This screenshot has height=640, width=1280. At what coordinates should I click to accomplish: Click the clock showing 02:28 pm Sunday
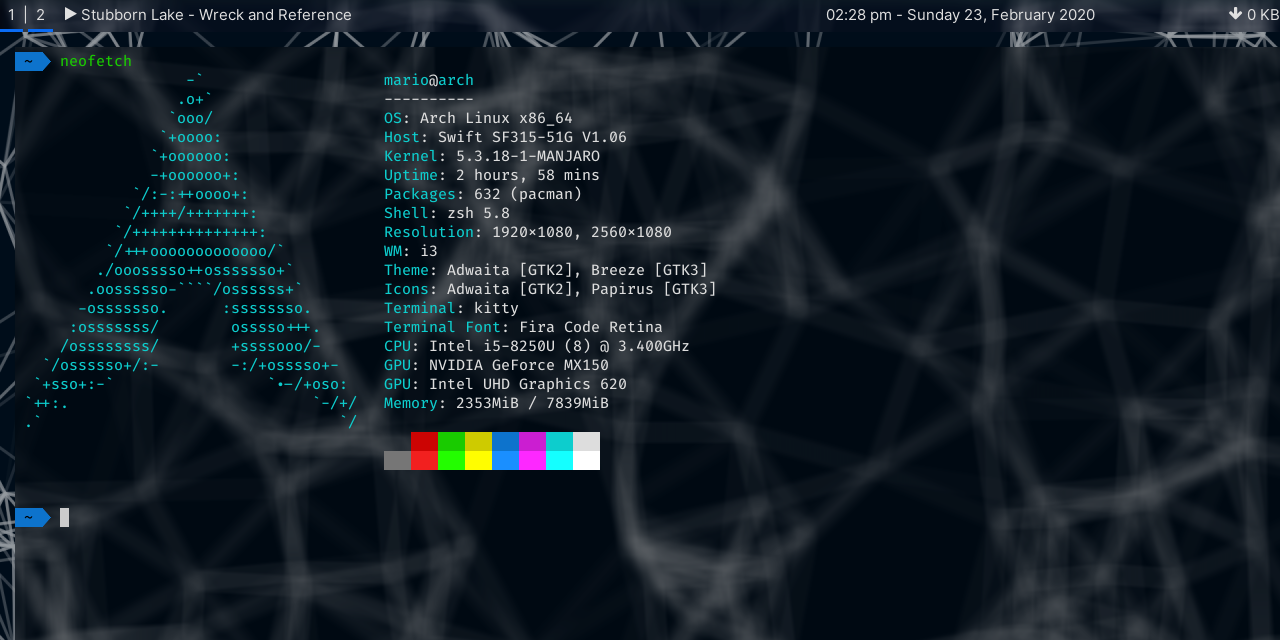(960, 15)
